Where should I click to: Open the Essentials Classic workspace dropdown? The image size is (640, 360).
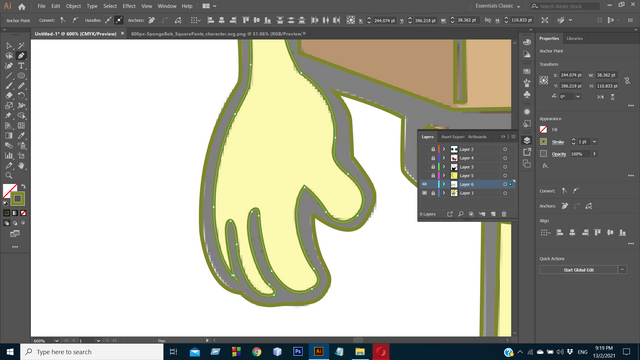click(x=498, y=6)
